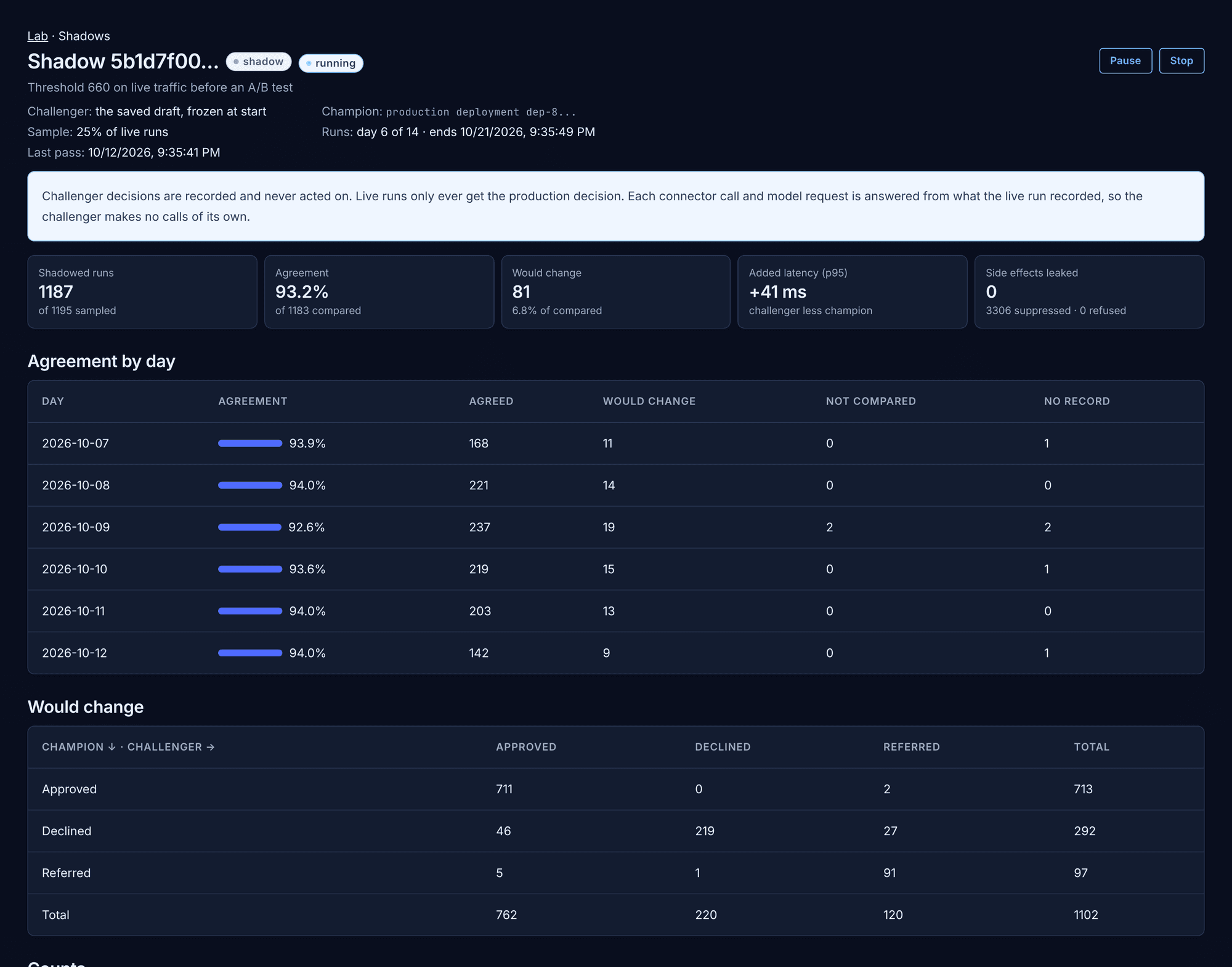
Task: Select the Would change 81 card
Action: [615, 292]
